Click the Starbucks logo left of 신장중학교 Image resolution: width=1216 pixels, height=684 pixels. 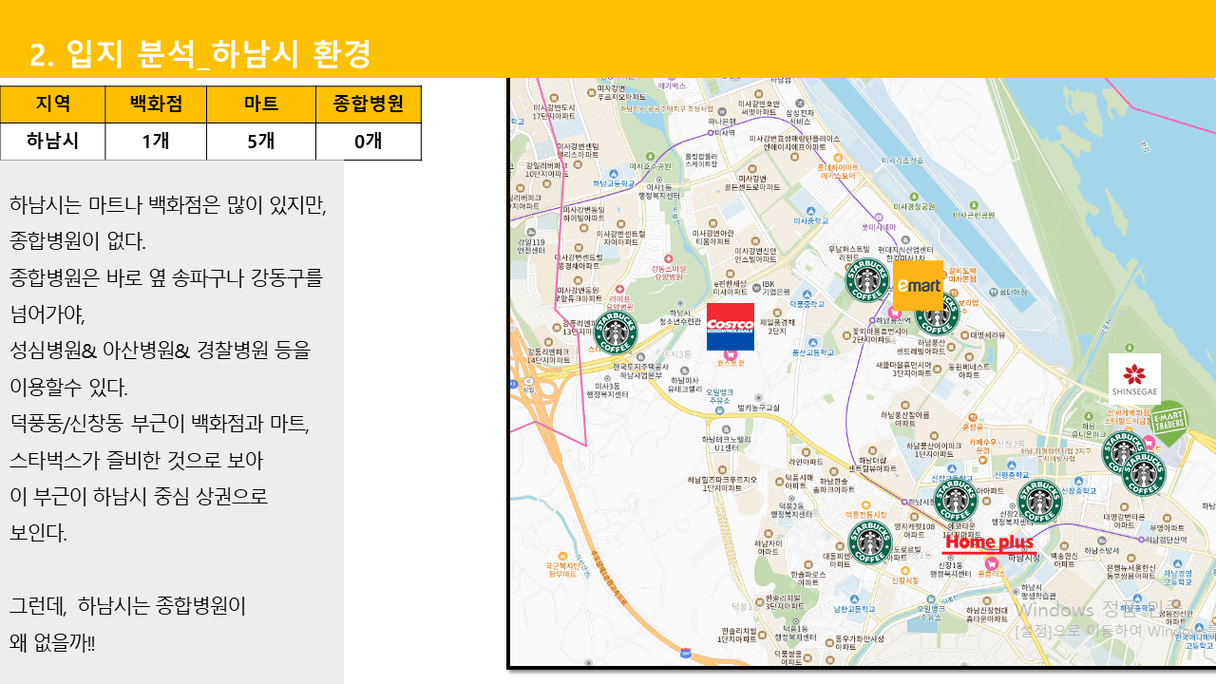(x=1039, y=500)
